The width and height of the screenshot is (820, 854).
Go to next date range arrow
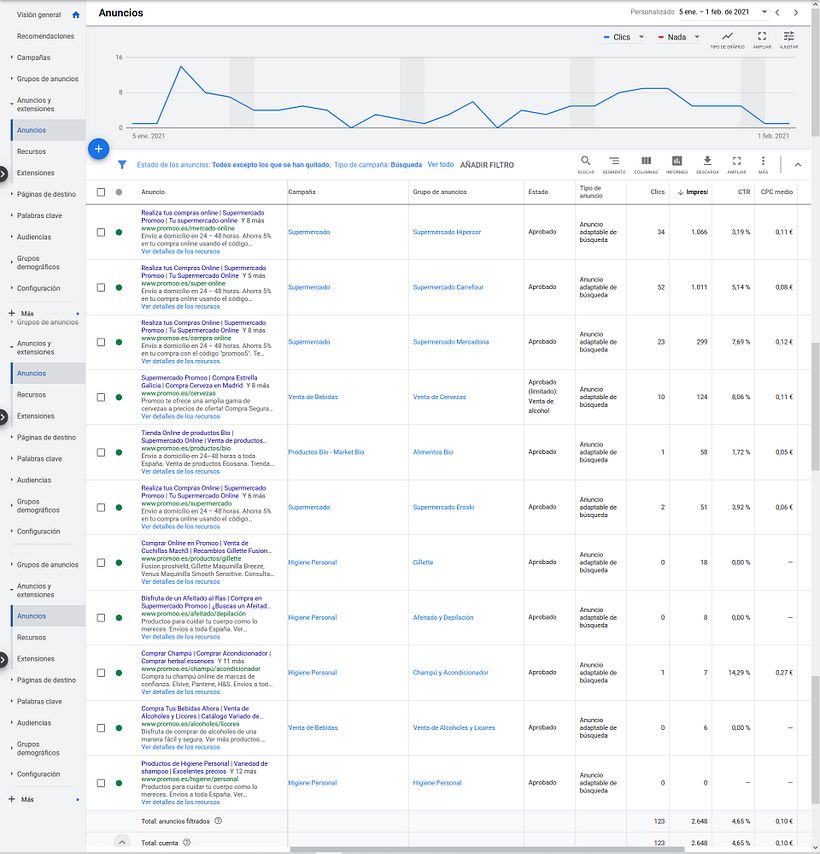pyautogui.click(x=796, y=13)
